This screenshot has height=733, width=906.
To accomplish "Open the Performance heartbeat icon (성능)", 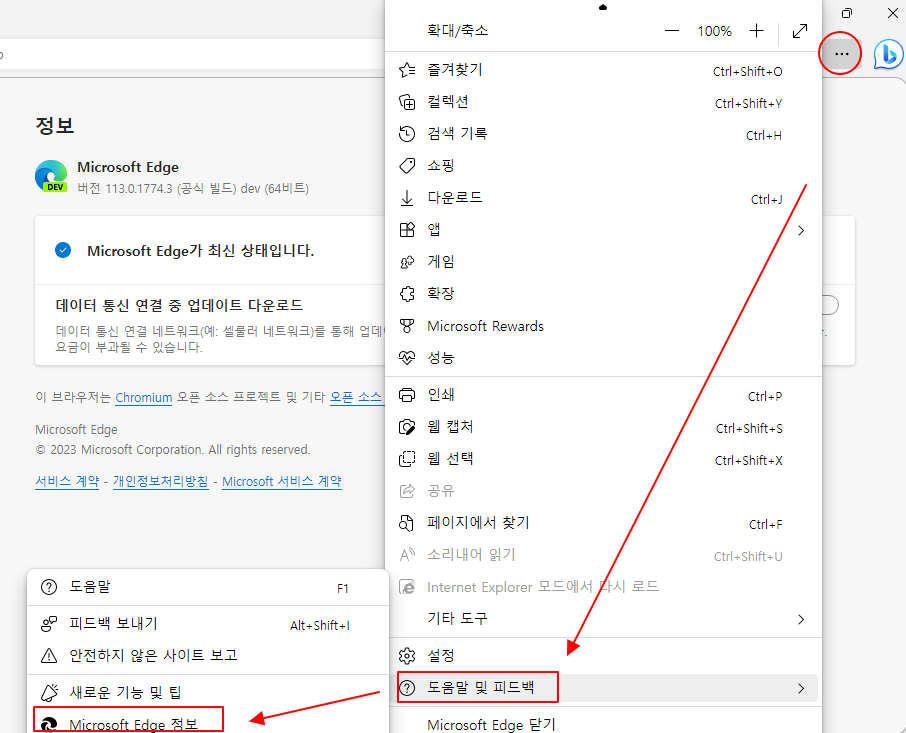I will (x=407, y=358).
